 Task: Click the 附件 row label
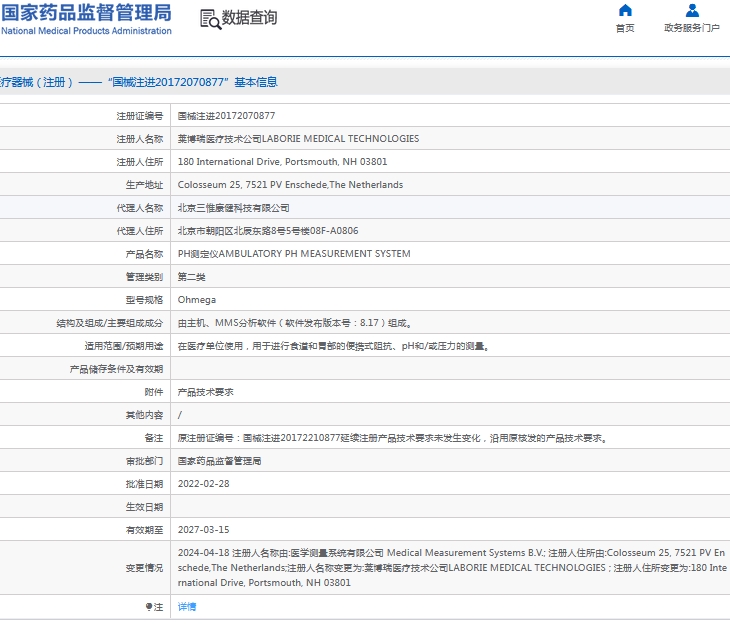tap(154, 392)
